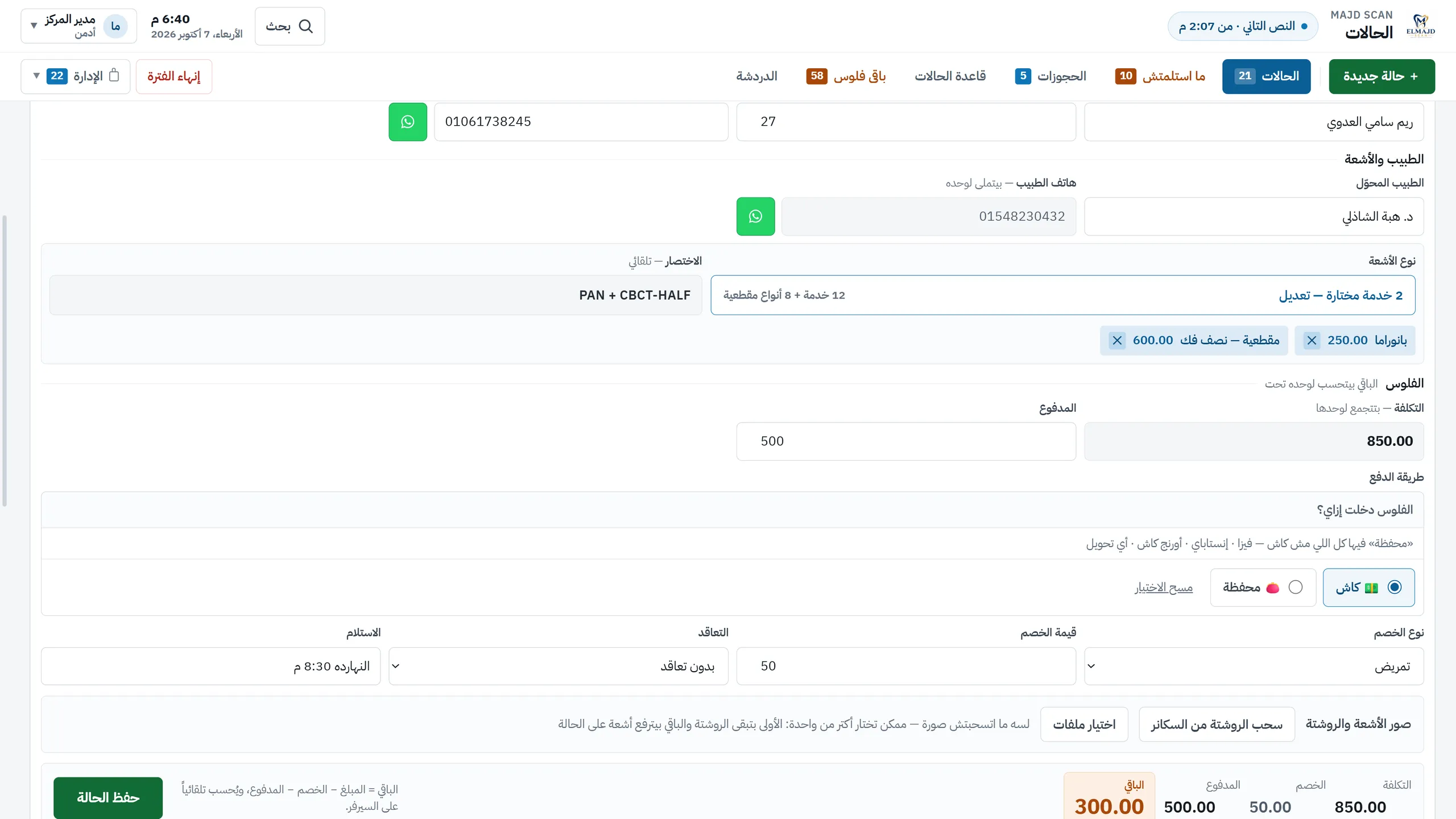This screenshot has width=1456, height=819.
Task: Click إنهاء الفترة button
Action: [x=174, y=76]
